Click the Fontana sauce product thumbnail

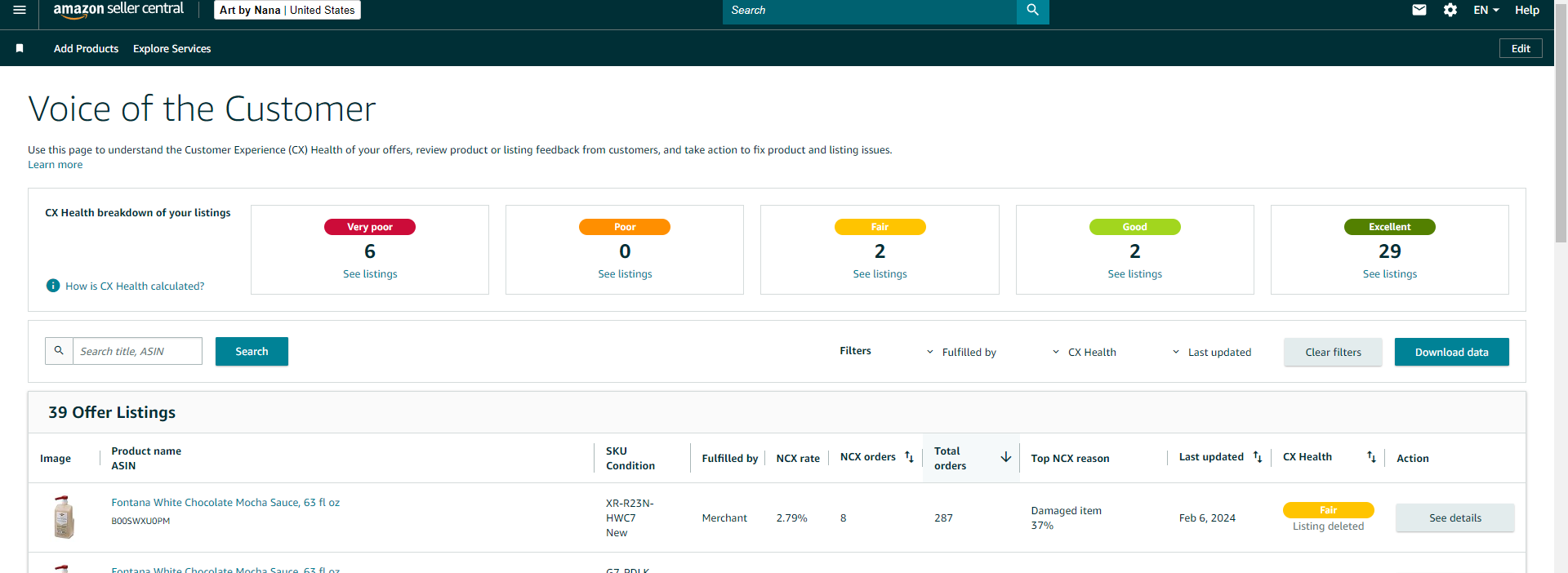[x=64, y=517]
